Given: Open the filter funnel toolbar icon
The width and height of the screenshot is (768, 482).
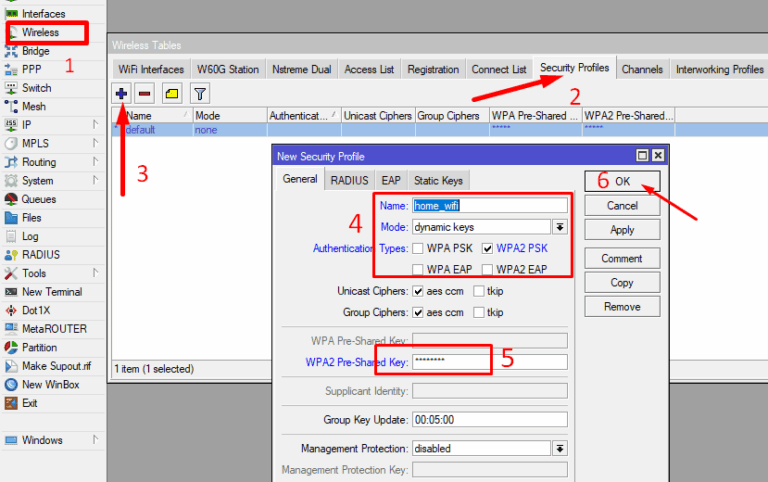Looking at the screenshot, I should [200, 94].
